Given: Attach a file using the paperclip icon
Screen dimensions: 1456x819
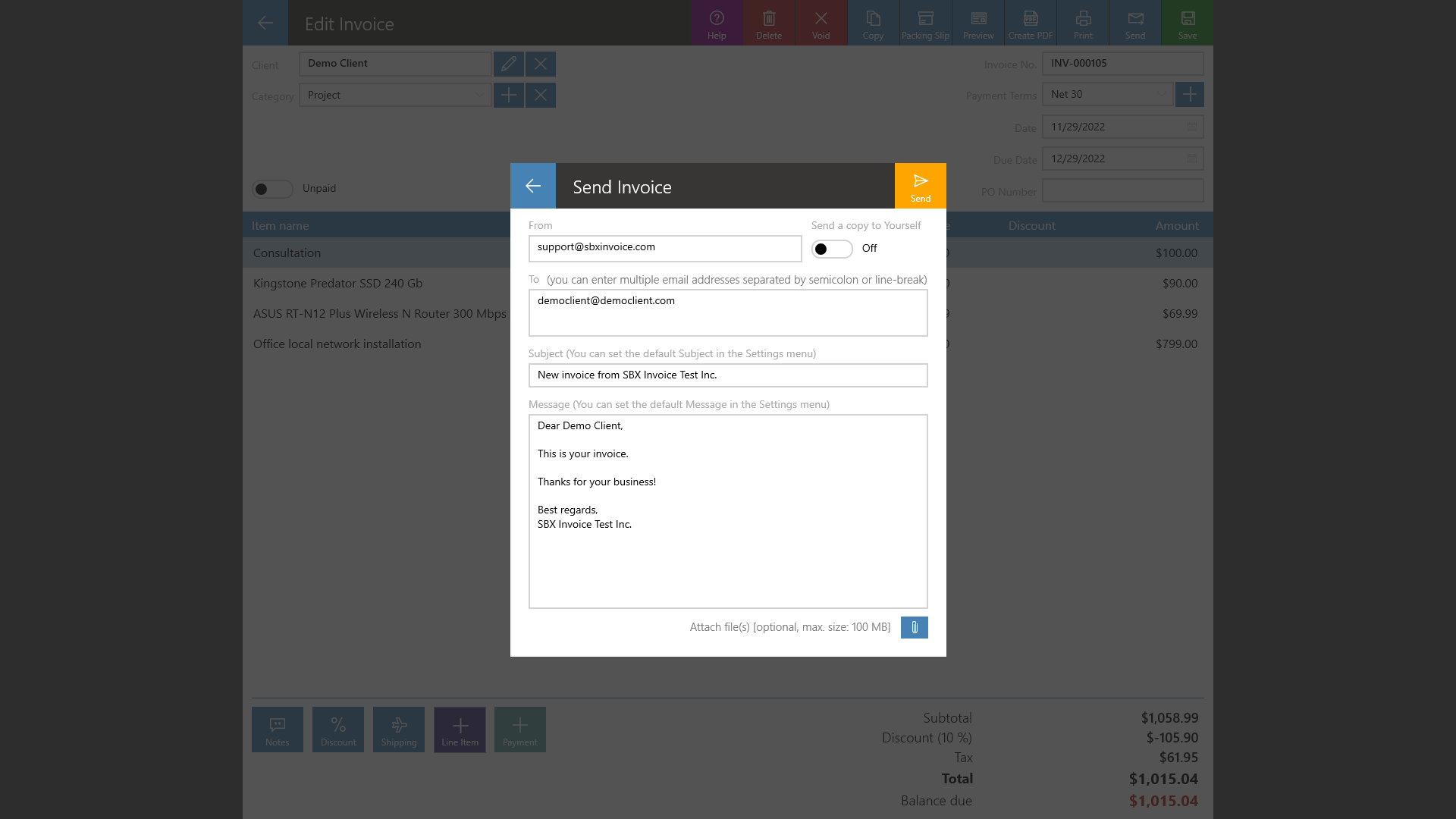Looking at the screenshot, I should pos(914,627).
